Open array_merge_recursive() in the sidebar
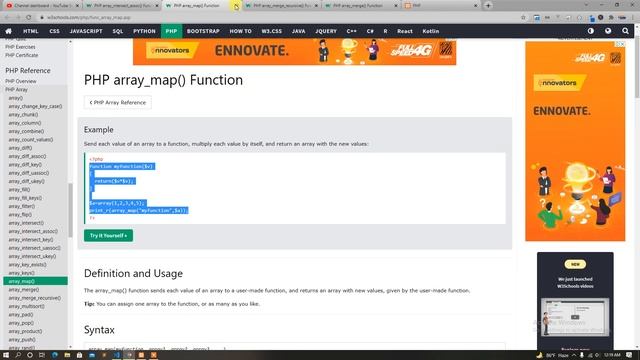The image size is (640, 360). point(35,298)
